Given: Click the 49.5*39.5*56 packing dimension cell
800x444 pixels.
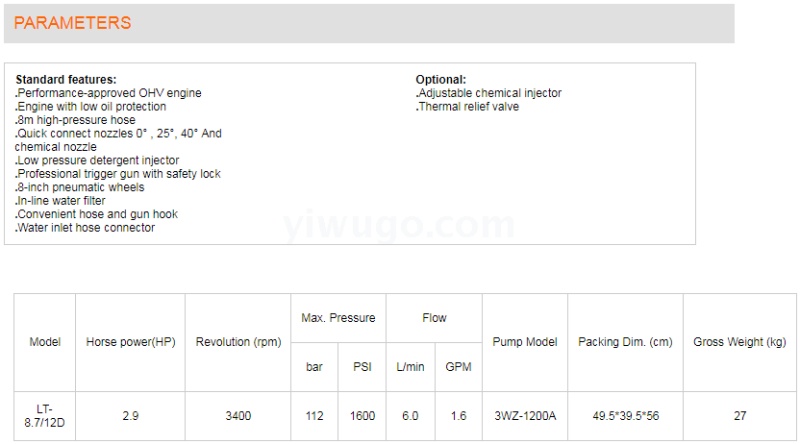Looking at the screenshot, I should pyautogui.click(x=625, y=415).
